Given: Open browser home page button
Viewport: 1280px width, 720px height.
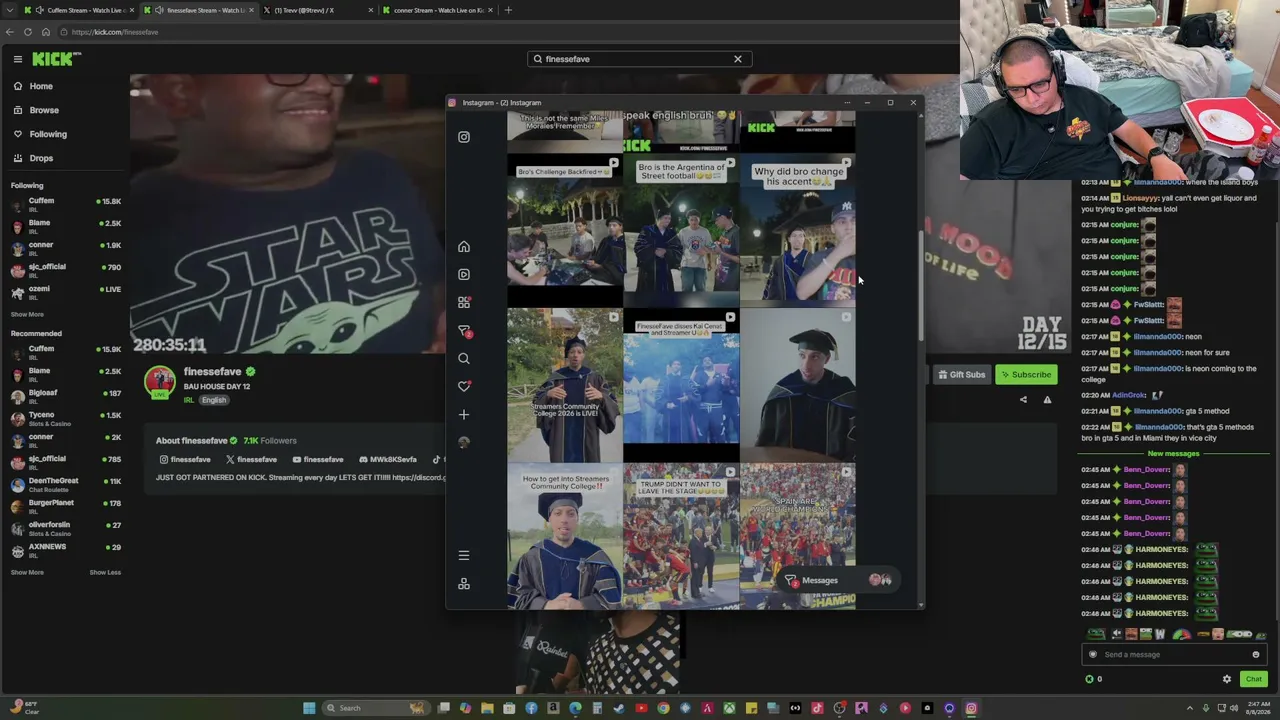Looking at the screenshot, I should [x=46, y=32].
